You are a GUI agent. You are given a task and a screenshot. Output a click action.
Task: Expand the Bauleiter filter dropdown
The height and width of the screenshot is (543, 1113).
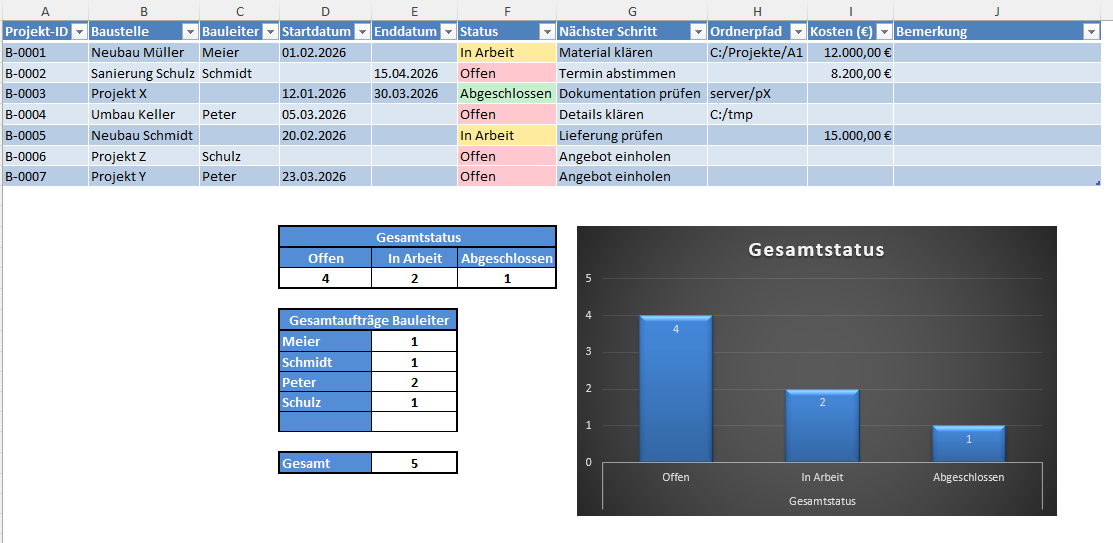[268, 32]
